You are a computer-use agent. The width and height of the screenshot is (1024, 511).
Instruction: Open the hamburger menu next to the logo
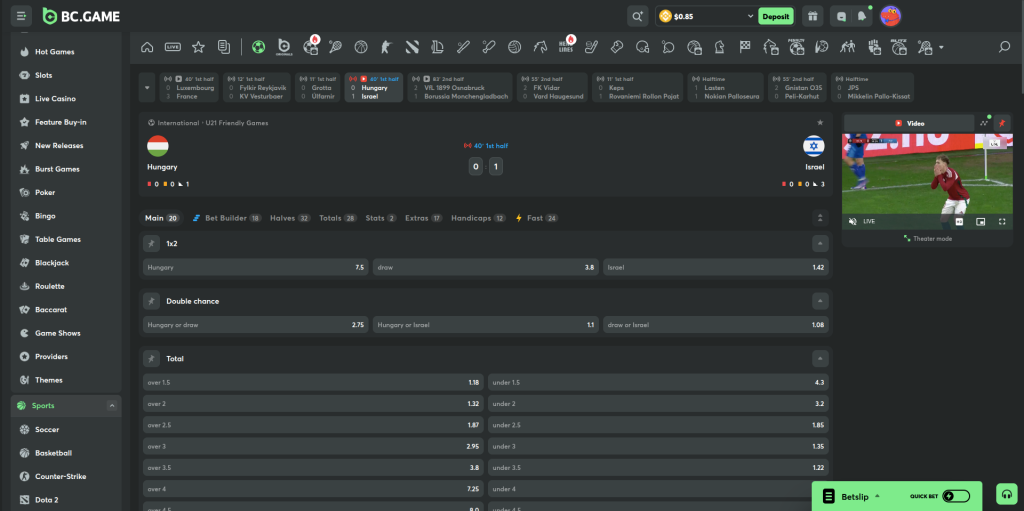(21, 16)
